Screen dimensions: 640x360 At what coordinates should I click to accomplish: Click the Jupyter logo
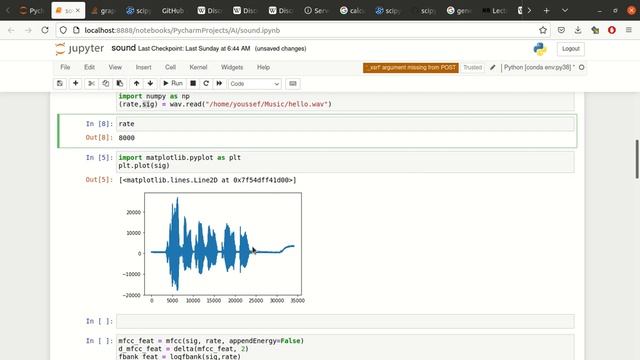tap(80, 49)
